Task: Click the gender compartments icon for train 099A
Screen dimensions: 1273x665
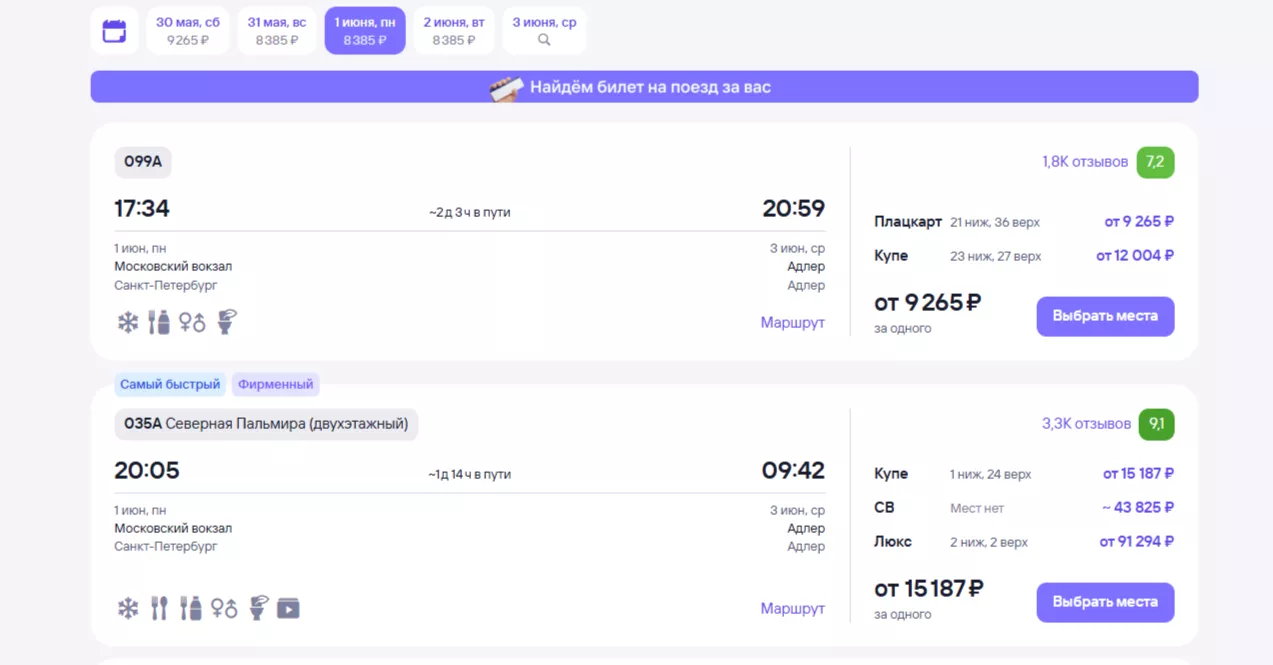Action: coord(192,322)
